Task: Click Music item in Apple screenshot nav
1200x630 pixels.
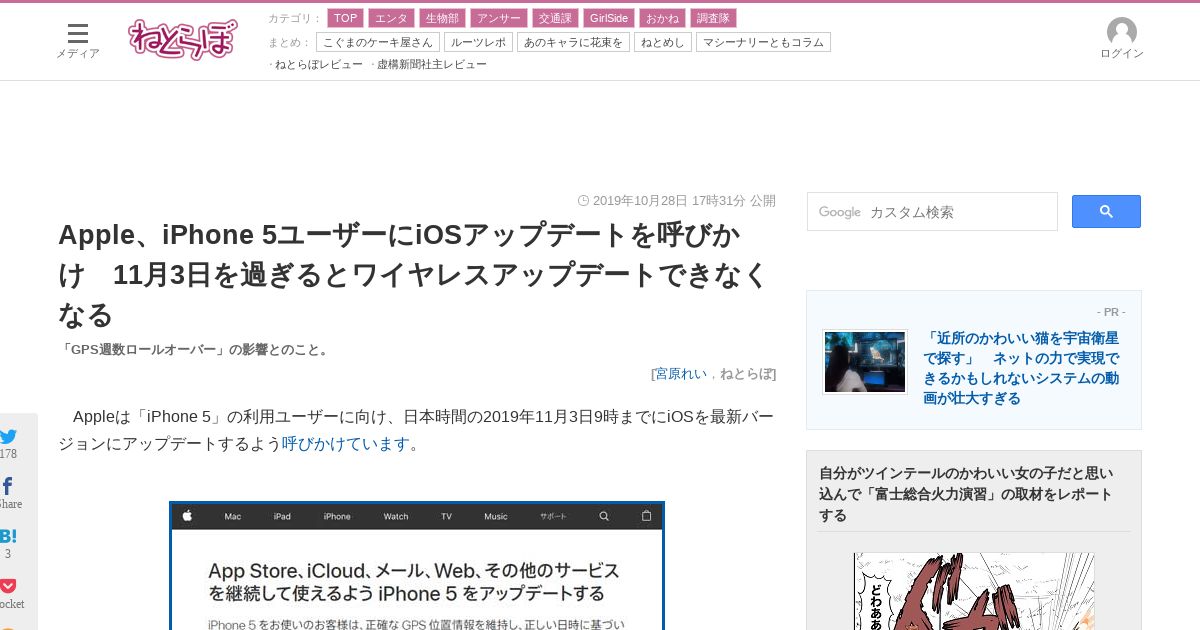Action: 496,517
